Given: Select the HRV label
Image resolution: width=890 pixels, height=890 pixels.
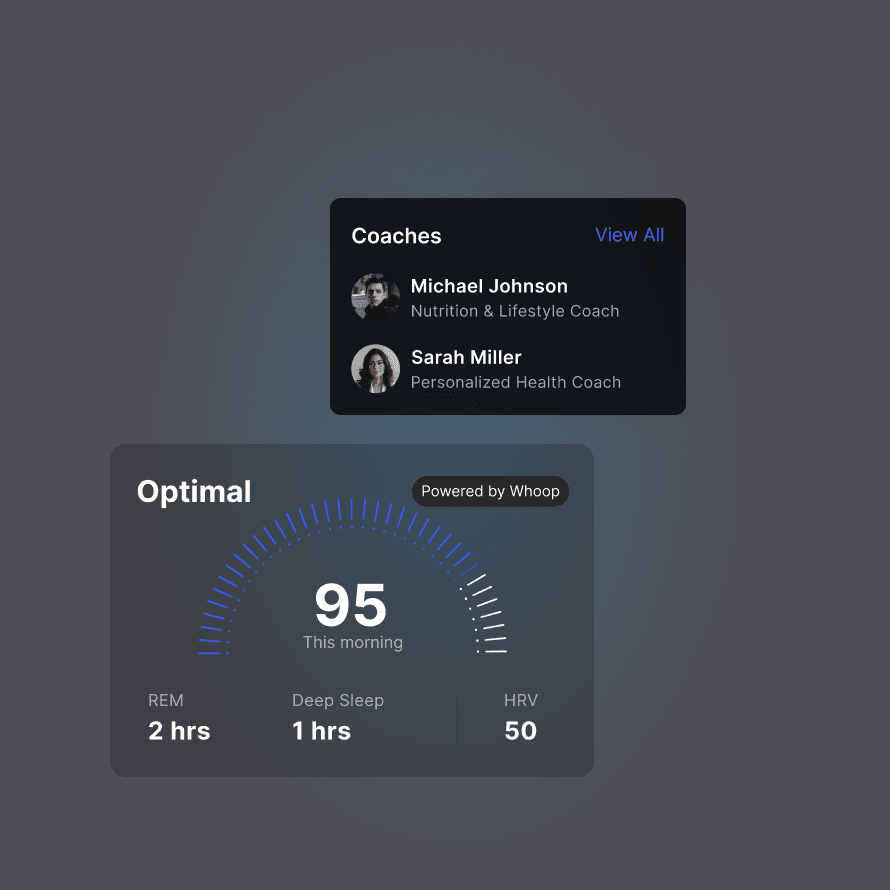Looking at the screenshot, I should pyautogui.click(x=520, y=700).
